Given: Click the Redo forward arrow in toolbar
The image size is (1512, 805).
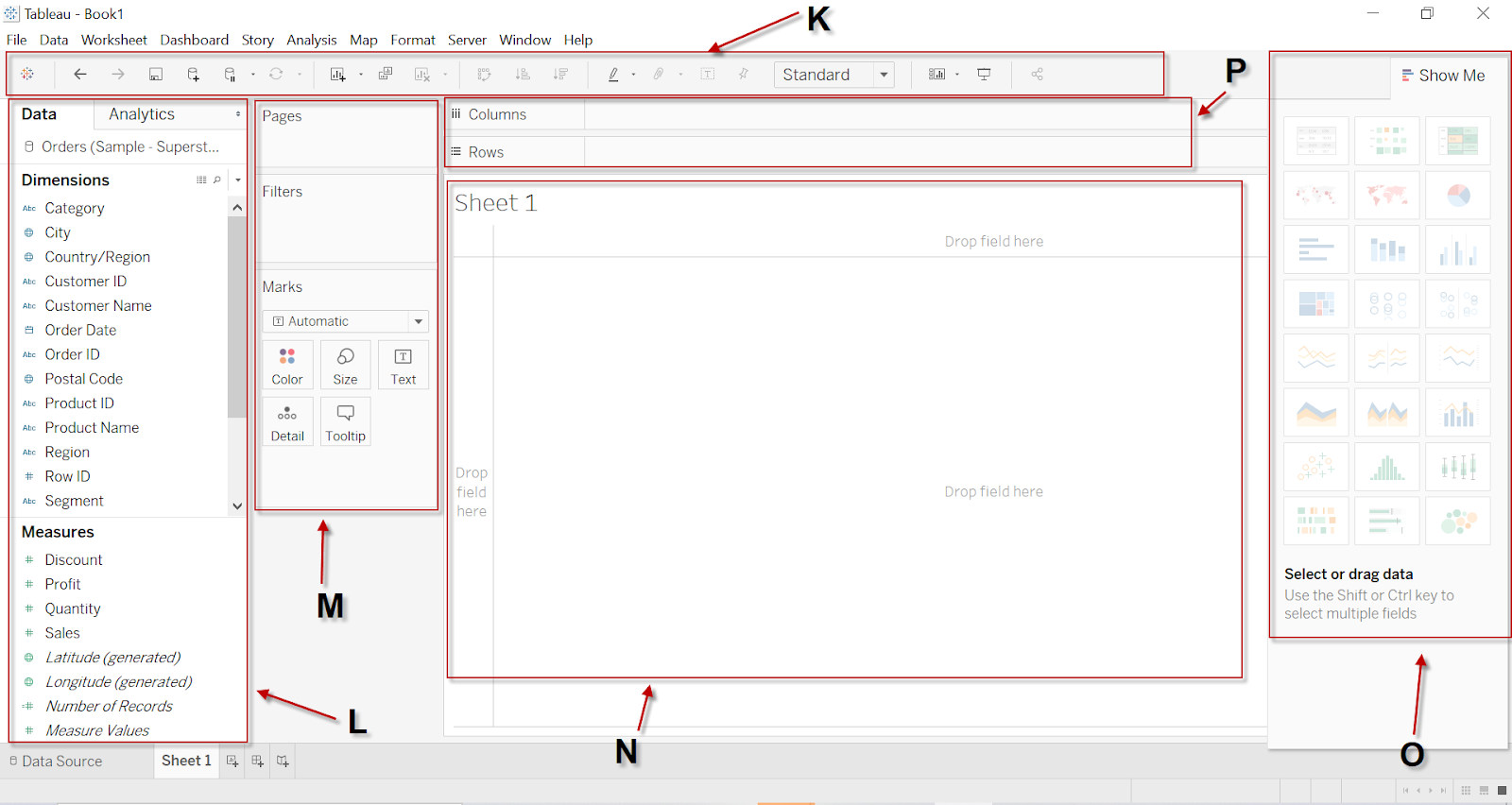Looking at the screenshot, I should pos(118,74).
